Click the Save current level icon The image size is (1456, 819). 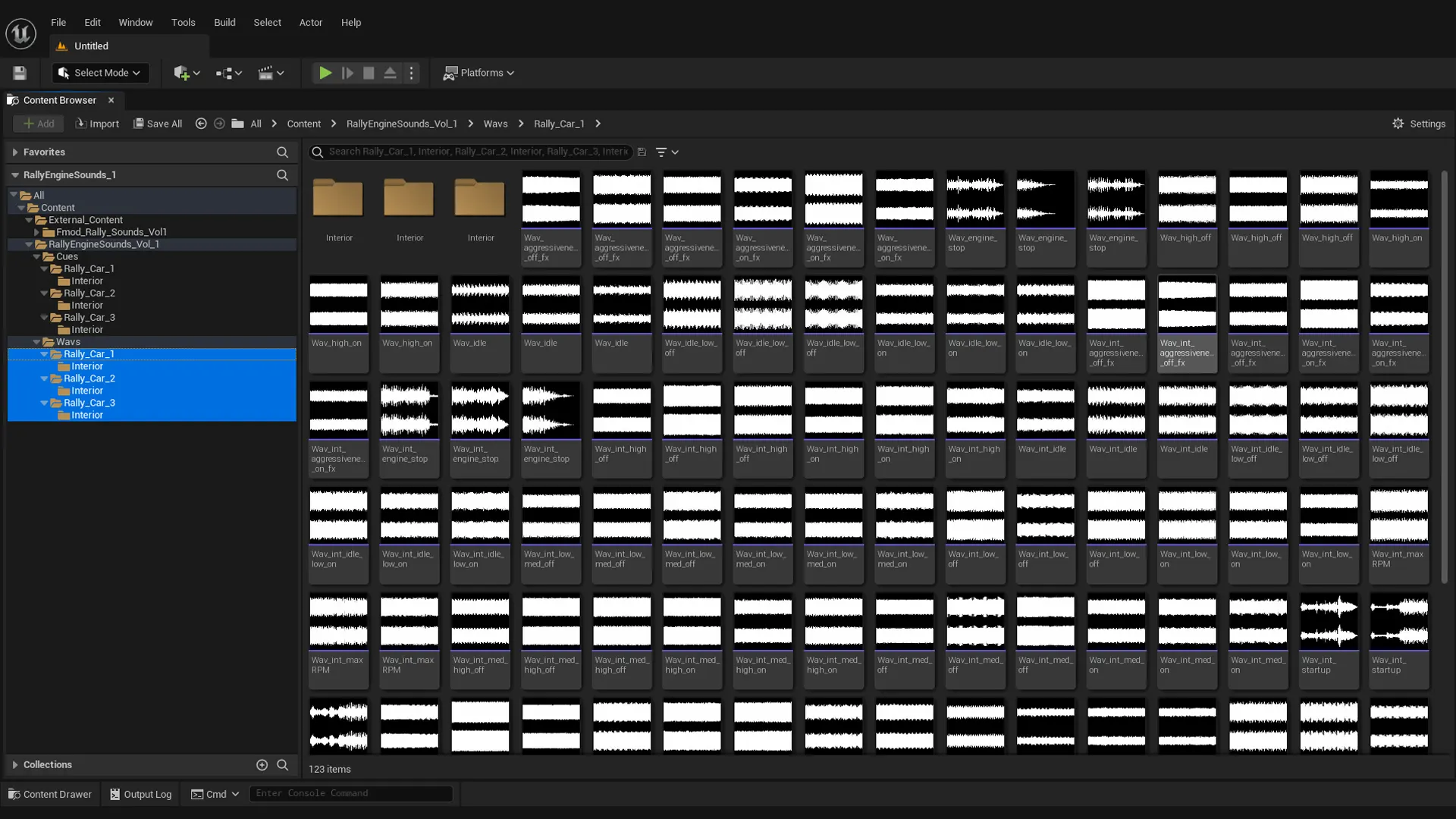[20, 73]
